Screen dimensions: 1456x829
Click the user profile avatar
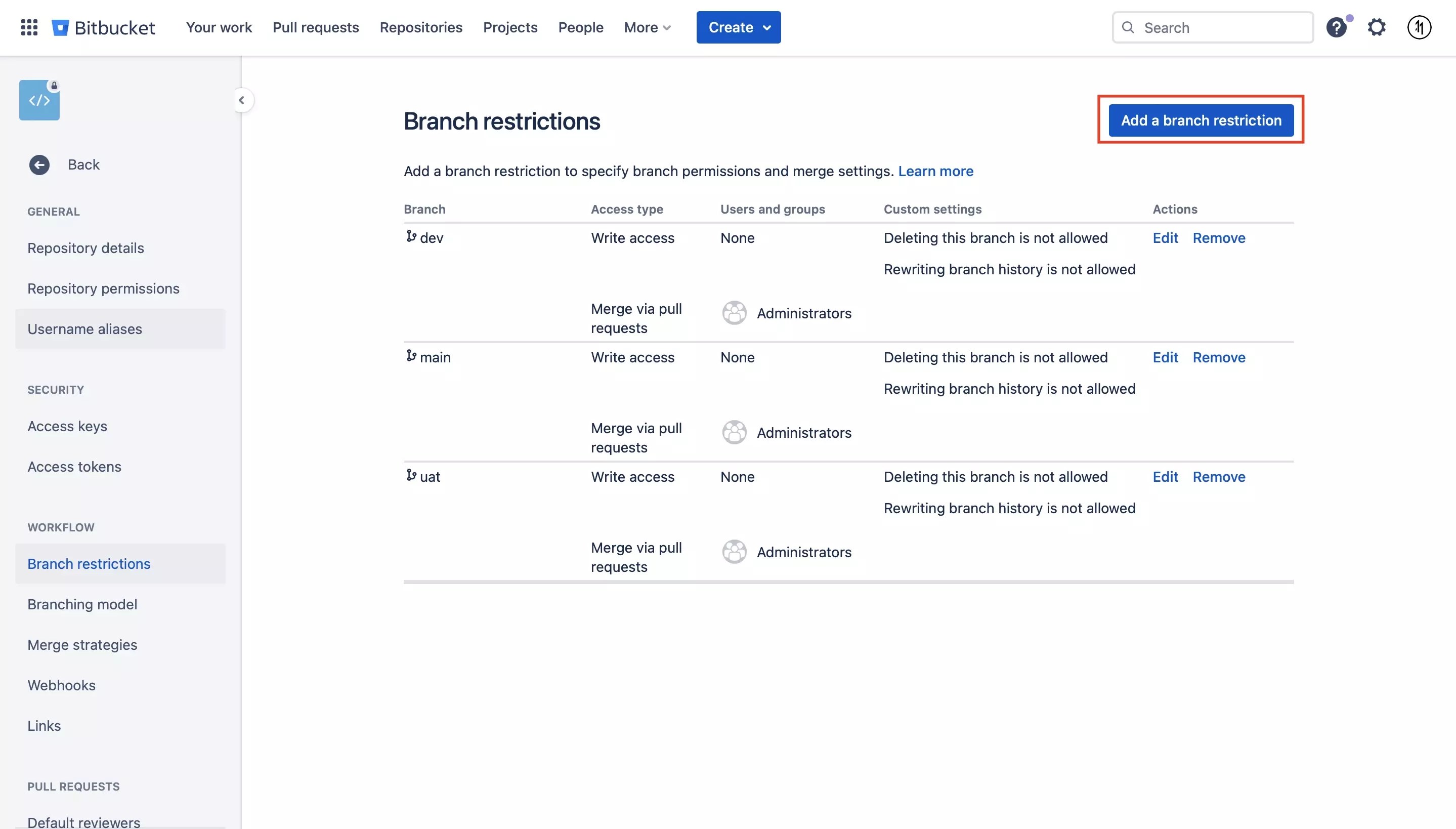click(1419, 27)
